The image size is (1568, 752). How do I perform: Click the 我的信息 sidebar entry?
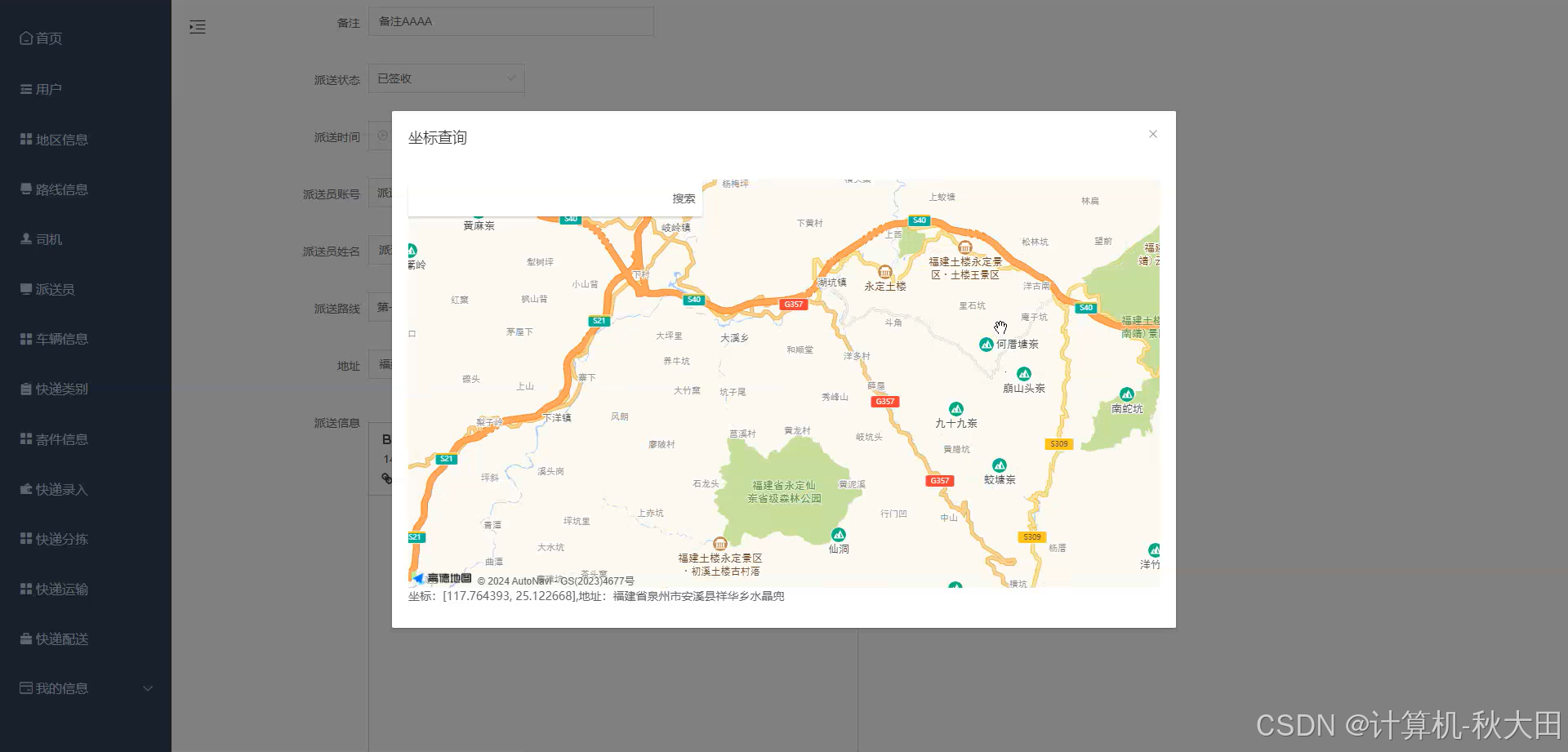click(86, 688)
